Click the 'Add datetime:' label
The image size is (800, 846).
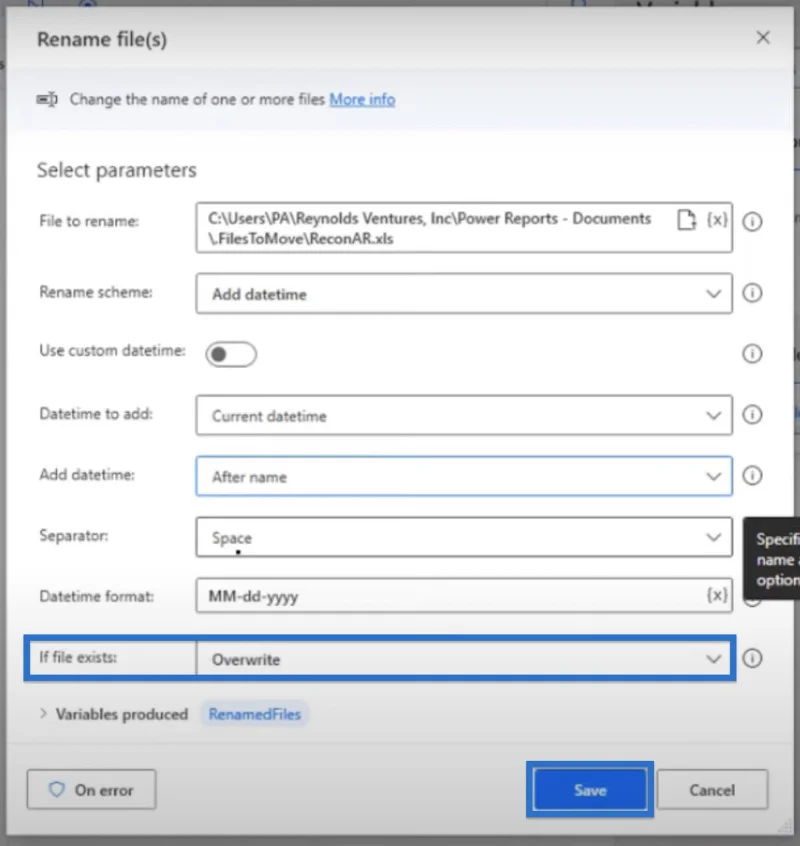(87, 475)
